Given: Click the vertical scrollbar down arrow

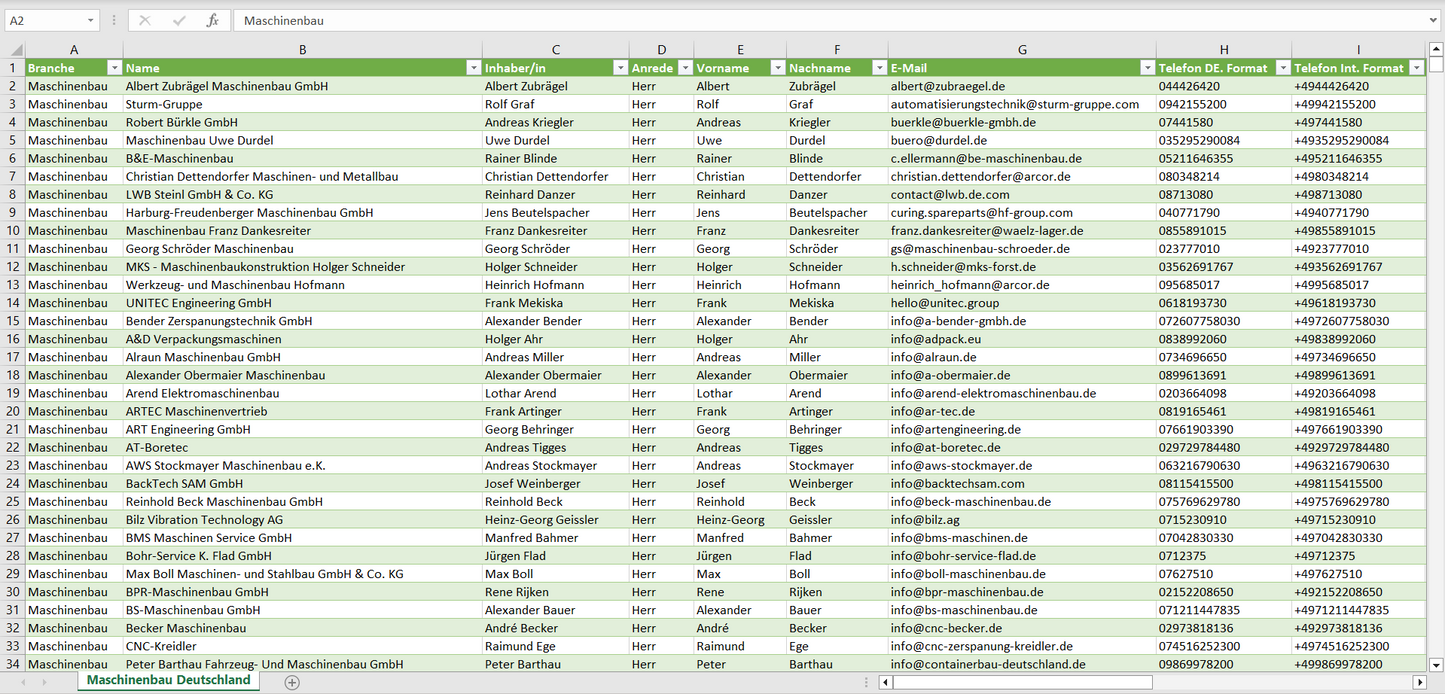Looking at the screenshot, I should point(1436,664).
